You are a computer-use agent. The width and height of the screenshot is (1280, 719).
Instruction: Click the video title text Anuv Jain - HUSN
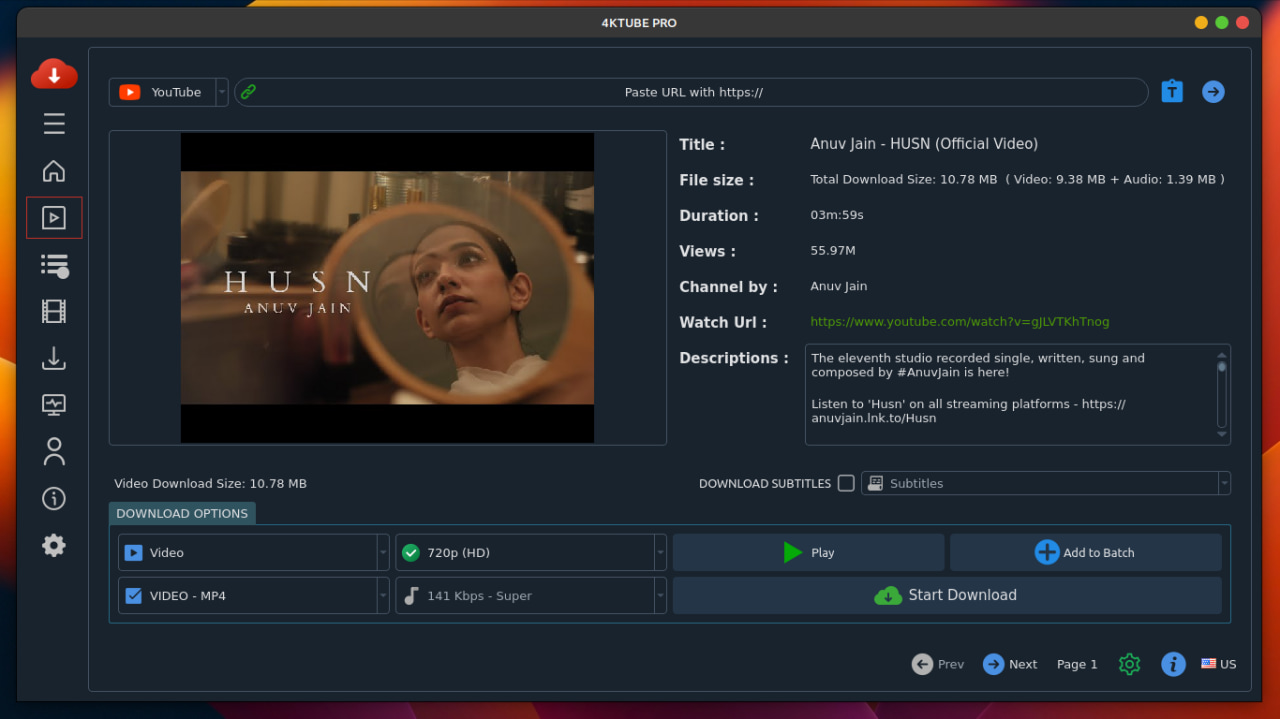pos(924,144)
